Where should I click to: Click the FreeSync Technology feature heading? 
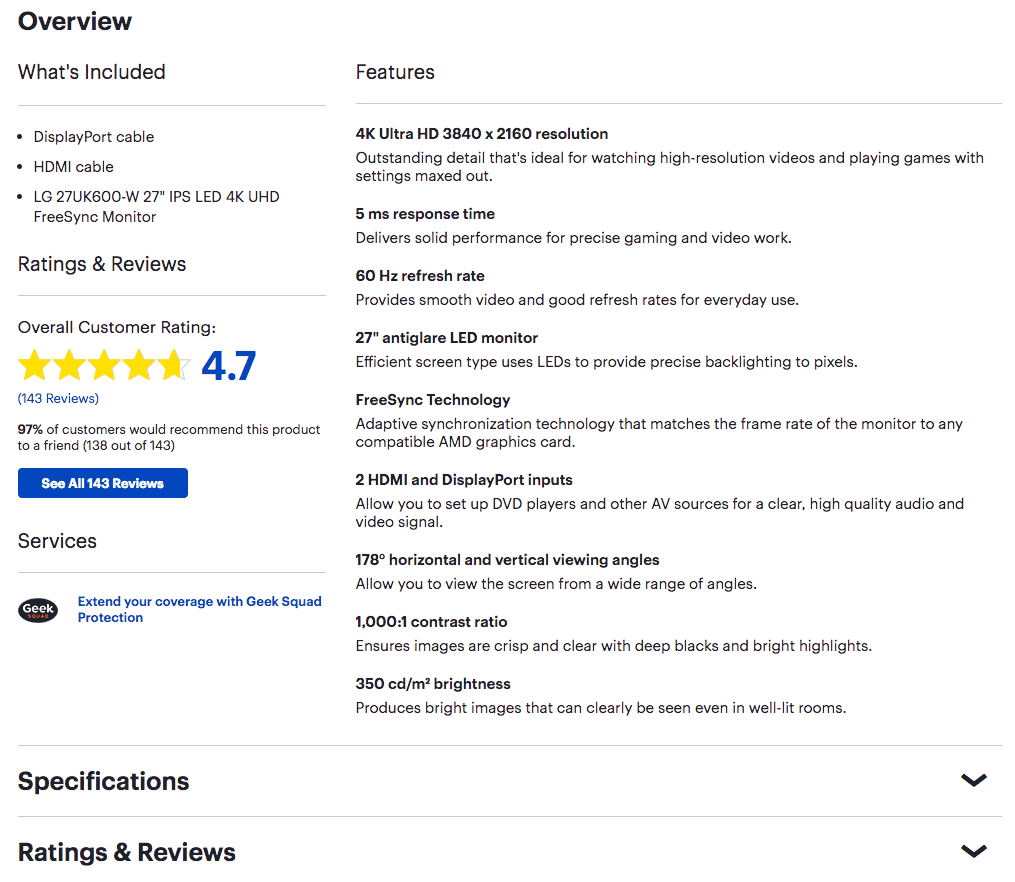[432, 400]
